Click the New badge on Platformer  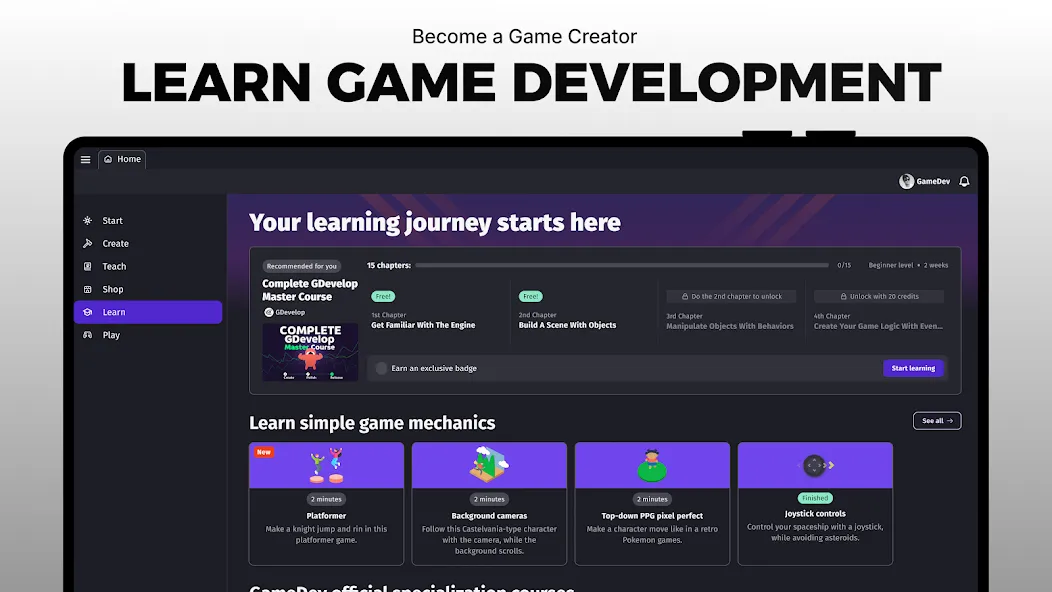(264, 452)
